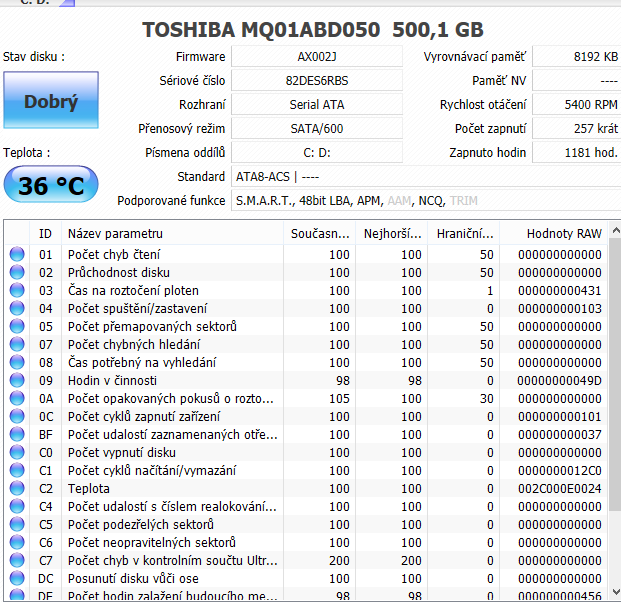621x602 pixels.
Task: Click the Hodnoty RAW column header
Action: coord(553,233)
